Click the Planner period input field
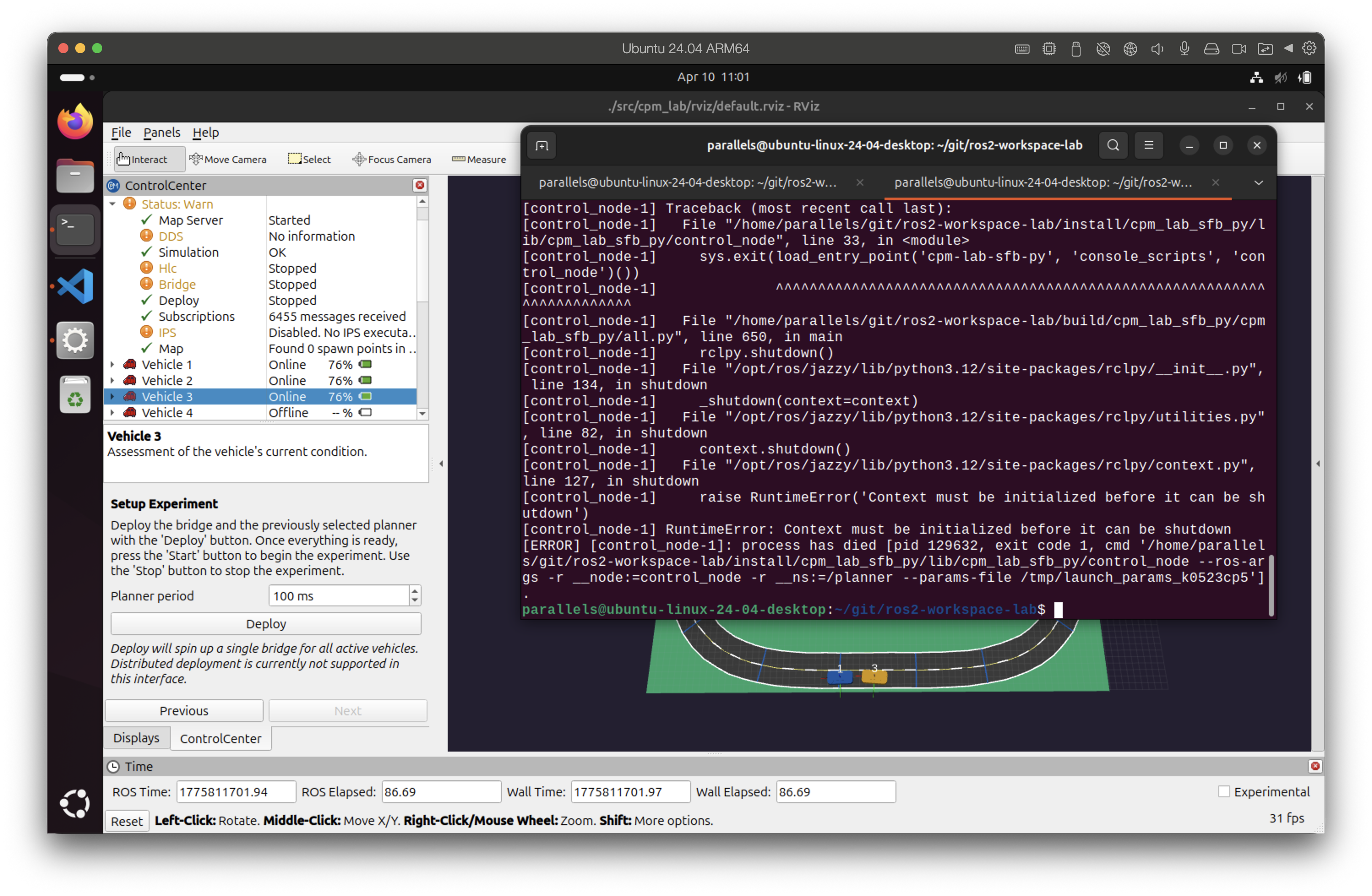 click(x=339, y=596)
